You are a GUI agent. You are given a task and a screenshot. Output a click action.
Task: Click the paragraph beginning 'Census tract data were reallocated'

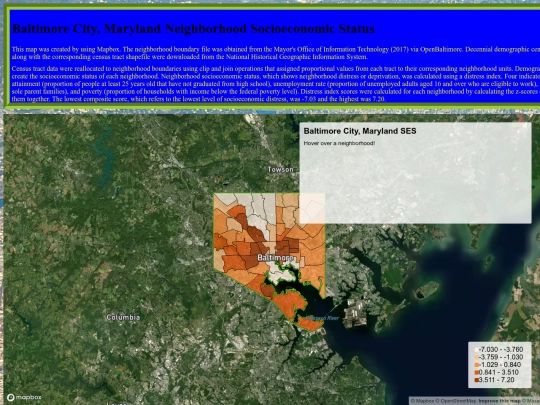tap(276, 84)
